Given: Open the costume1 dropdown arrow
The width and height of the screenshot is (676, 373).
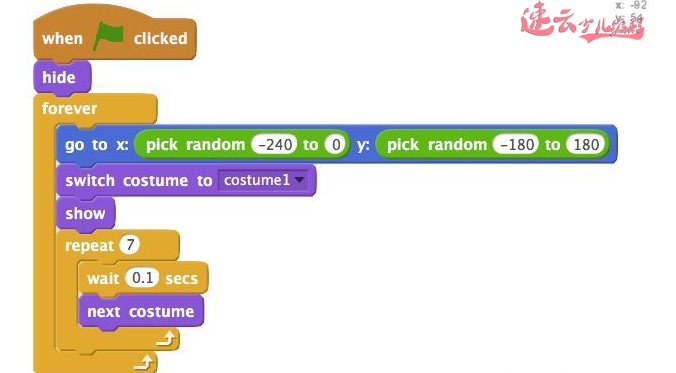Looking at the screenshot, I should 300,180.
